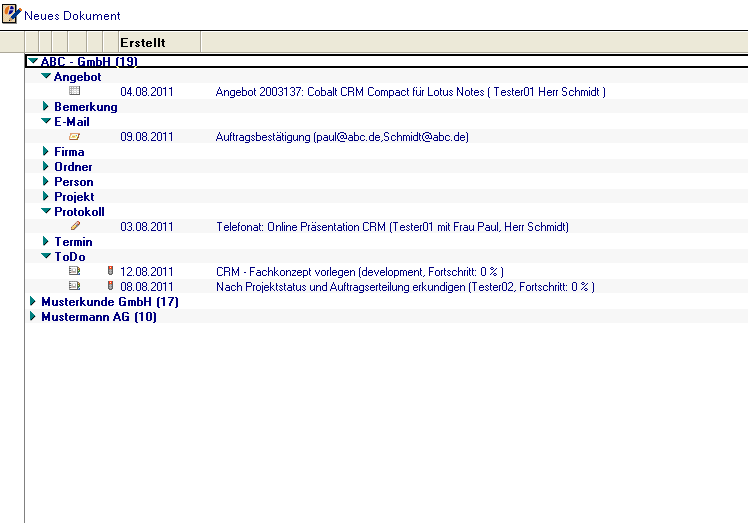Expand the Bemerkung category

(46, 106)
